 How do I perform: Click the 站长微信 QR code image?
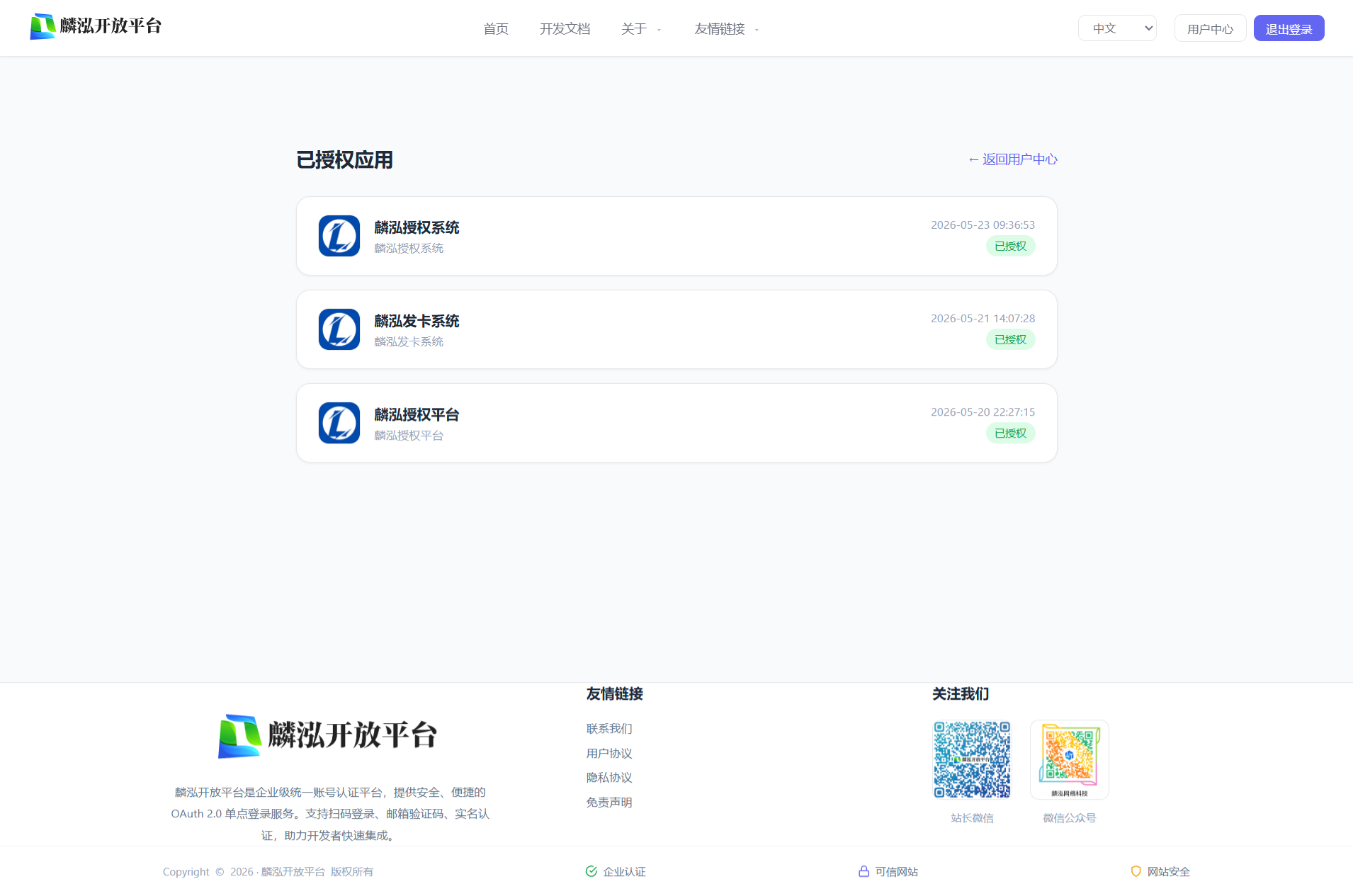[972, 759]
